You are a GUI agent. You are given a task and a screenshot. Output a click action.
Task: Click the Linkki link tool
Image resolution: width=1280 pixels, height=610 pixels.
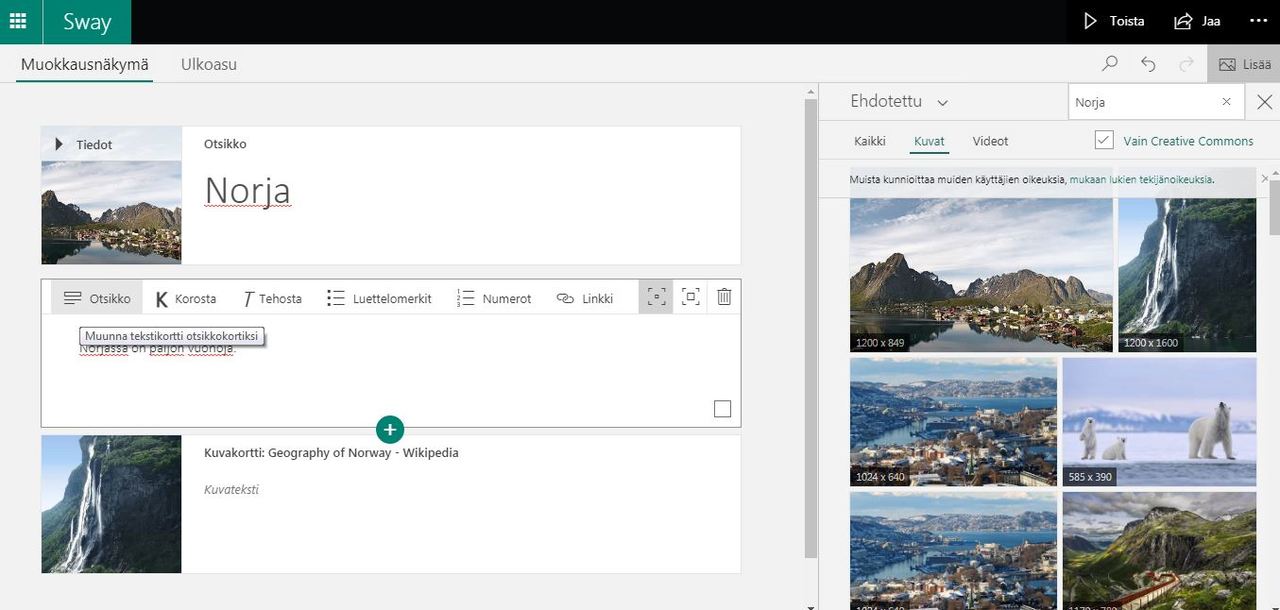click(585, 298)
